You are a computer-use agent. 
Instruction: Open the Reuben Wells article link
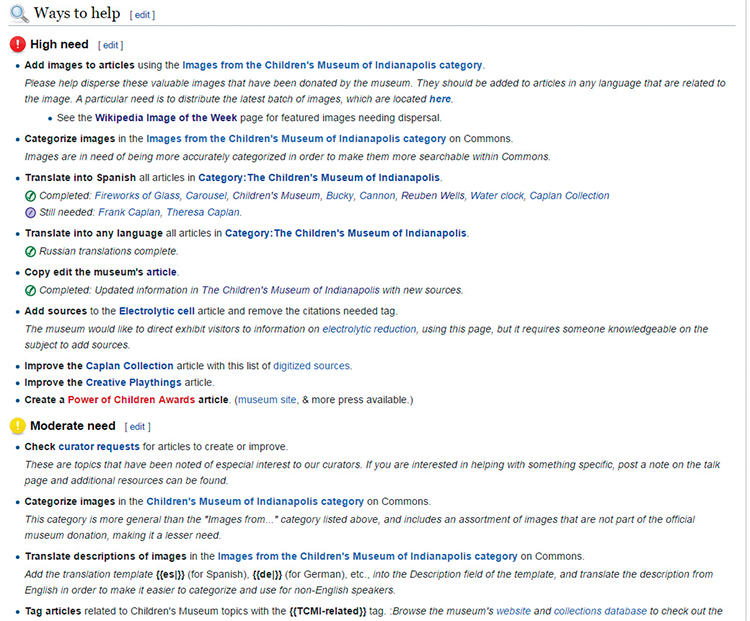click(x=432, y=196)
